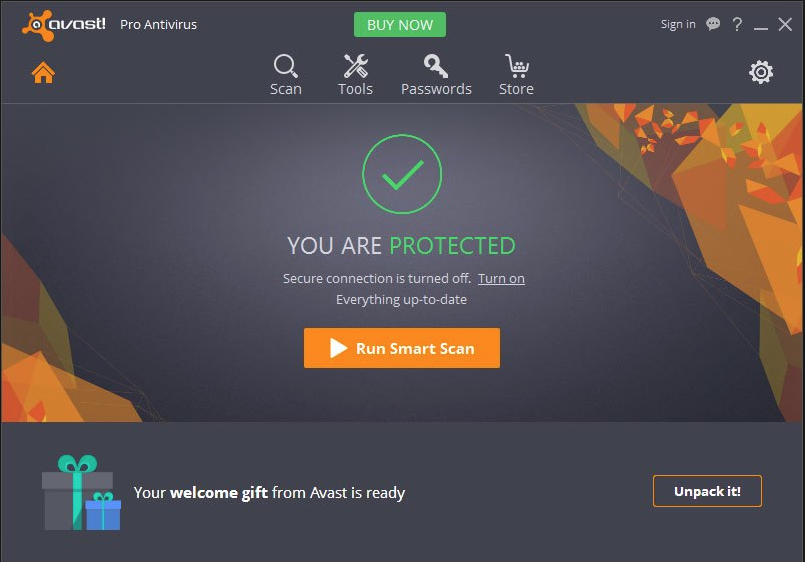This screenshot has width=805, height=562.
Task: Click Sign in link
Action: click(678, 24)
